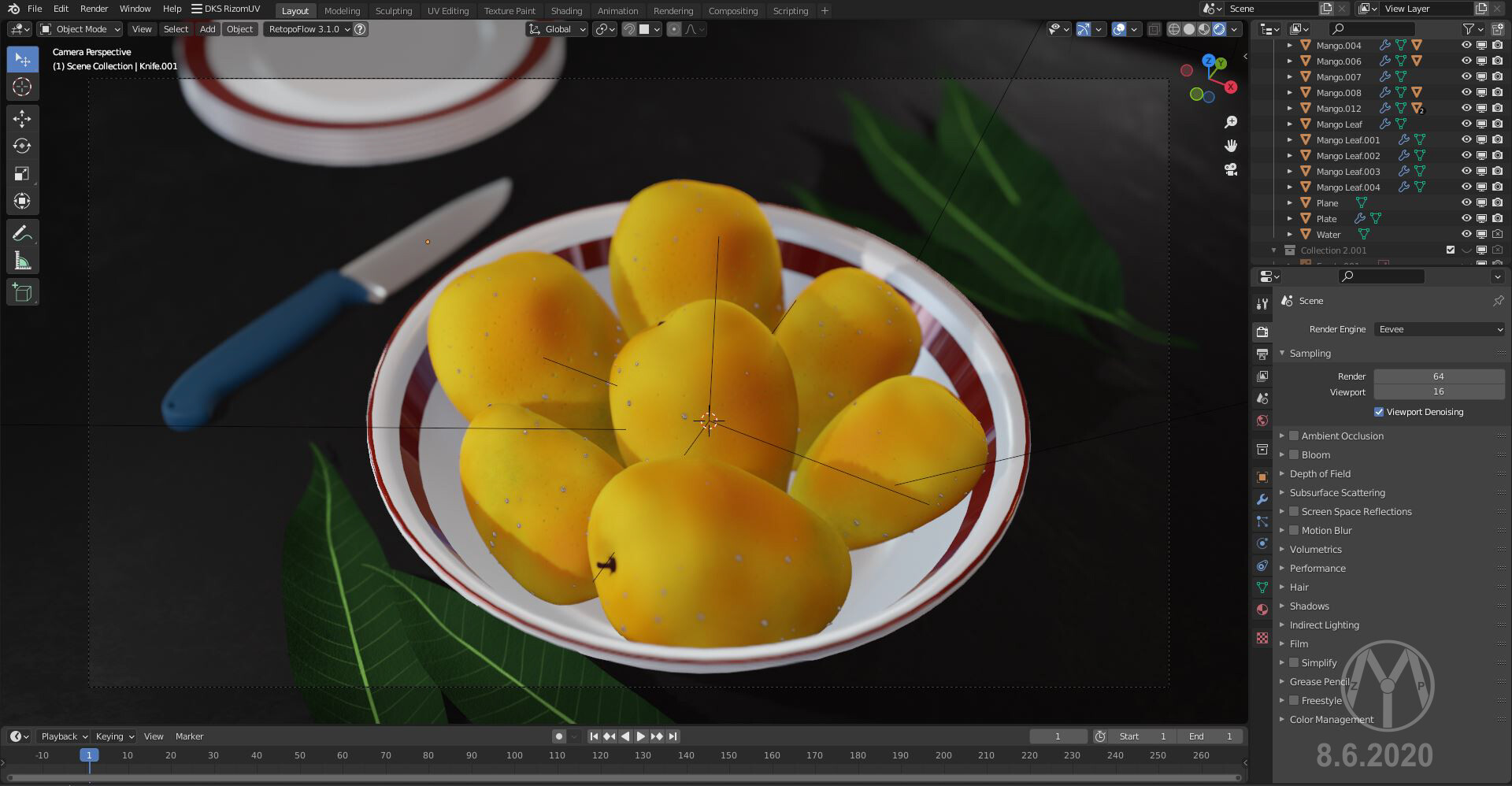
Task: Open the Render menu
Action: click(x=94, y=9)
